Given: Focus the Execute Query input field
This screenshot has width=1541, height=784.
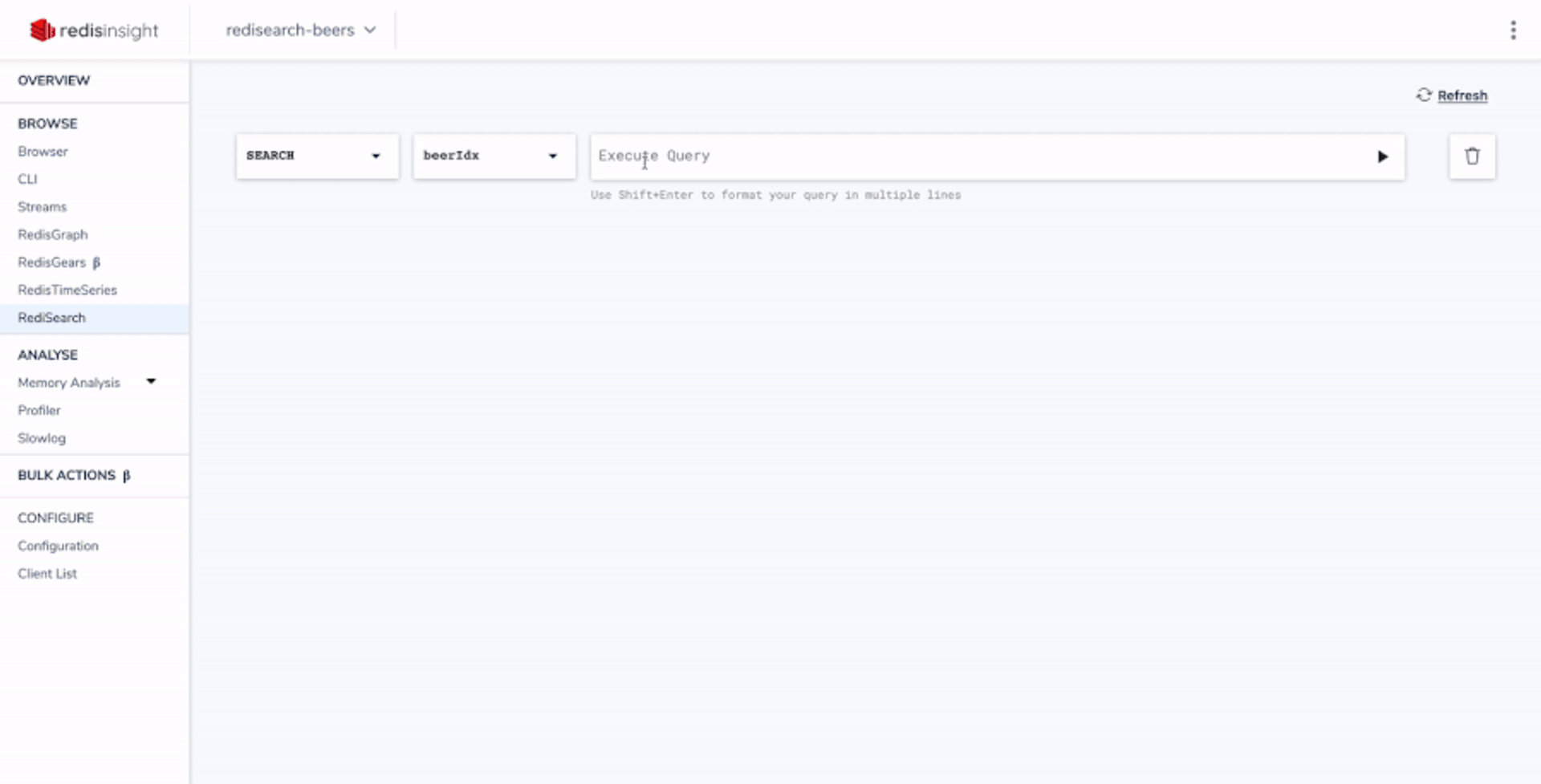Looking at the screenshot, I should (979, 156).
